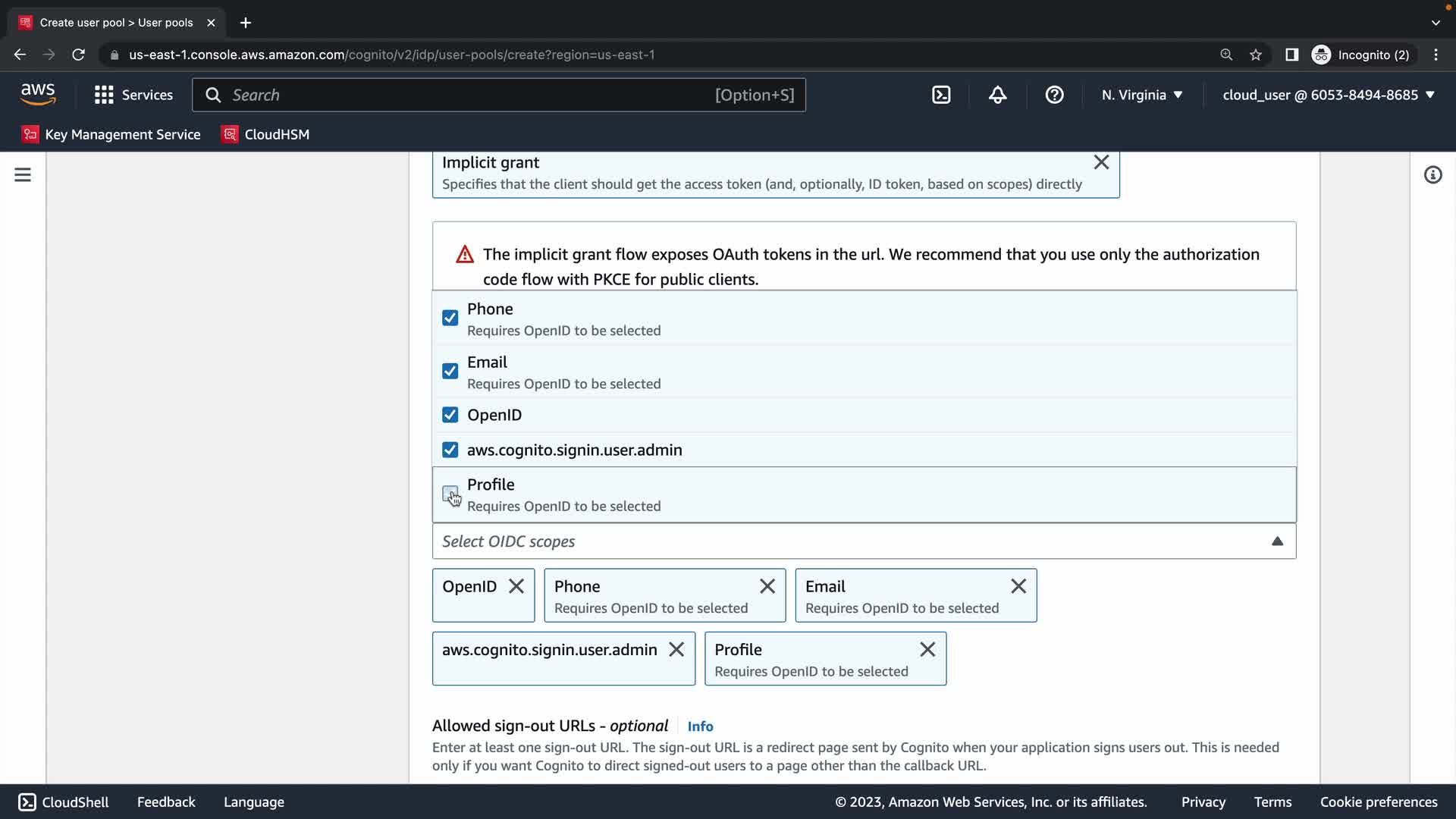Image resolution: width=1456 pixels, height=819 pixels.
Task: Open the Services grid menu
Action: coord(133,95)
